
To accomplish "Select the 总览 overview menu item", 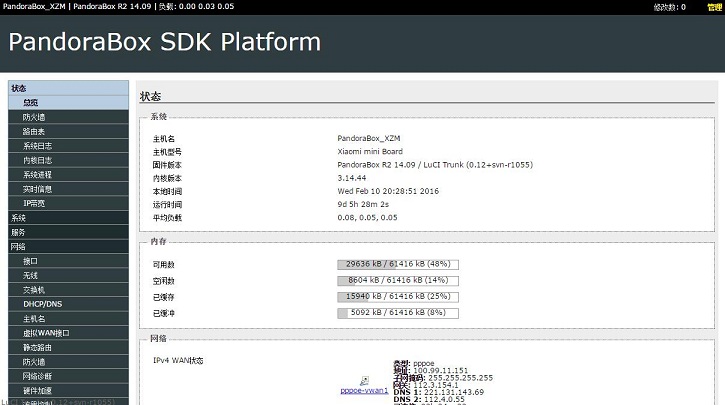I will (68, 103).
